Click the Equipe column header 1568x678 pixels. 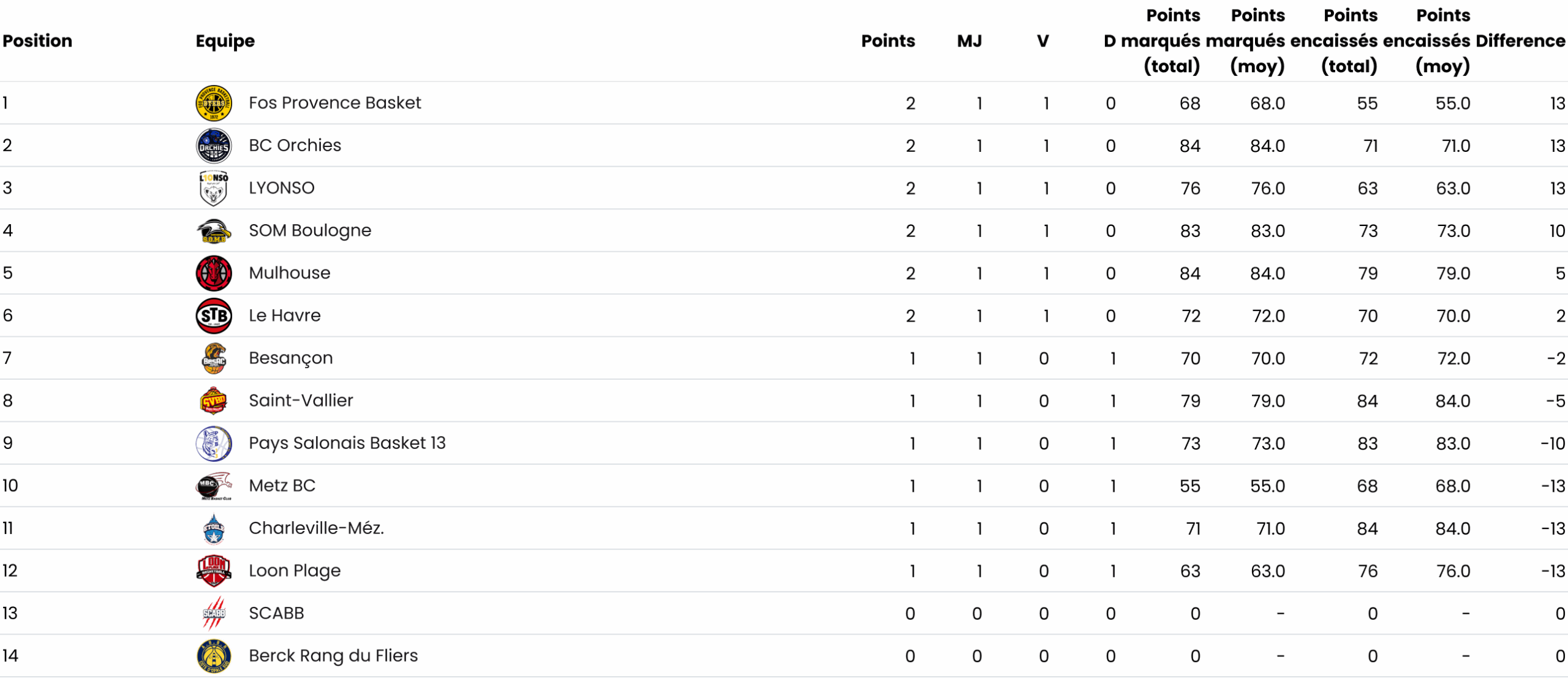click(x=225, y=41)
